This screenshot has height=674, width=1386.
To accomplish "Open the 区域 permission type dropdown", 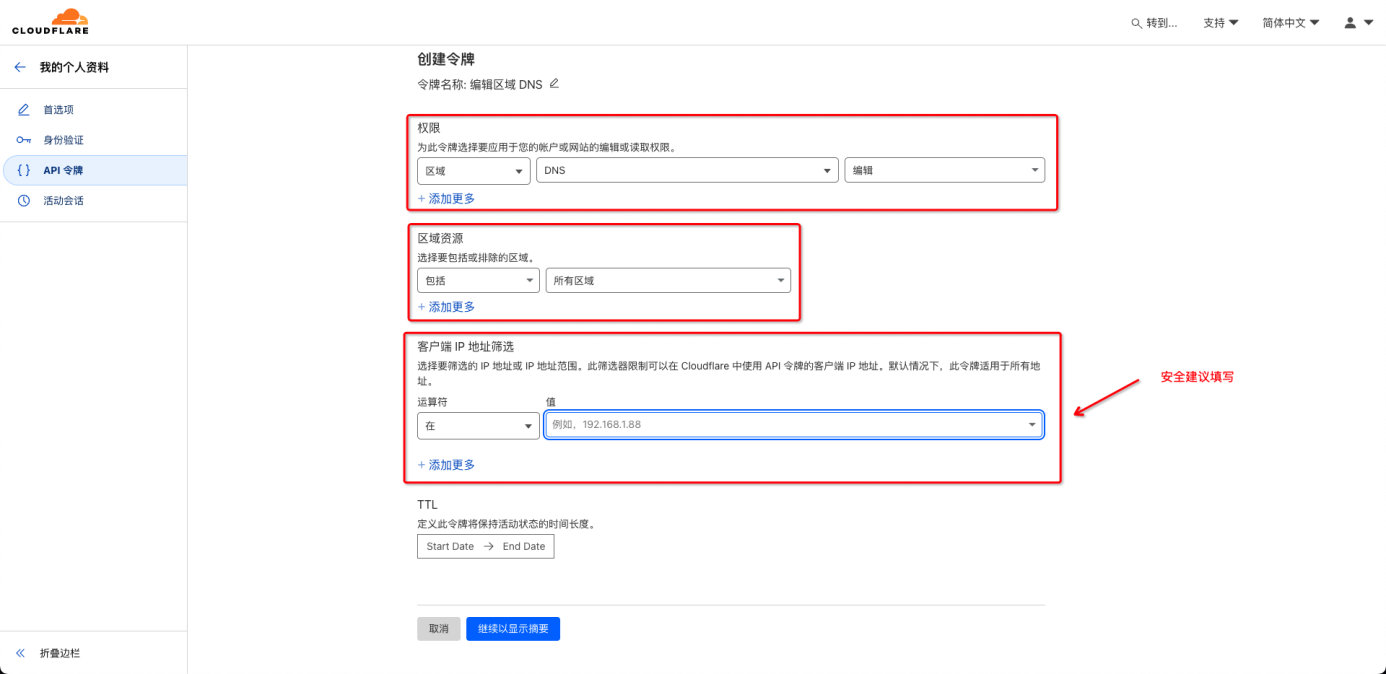I will 473,170.
